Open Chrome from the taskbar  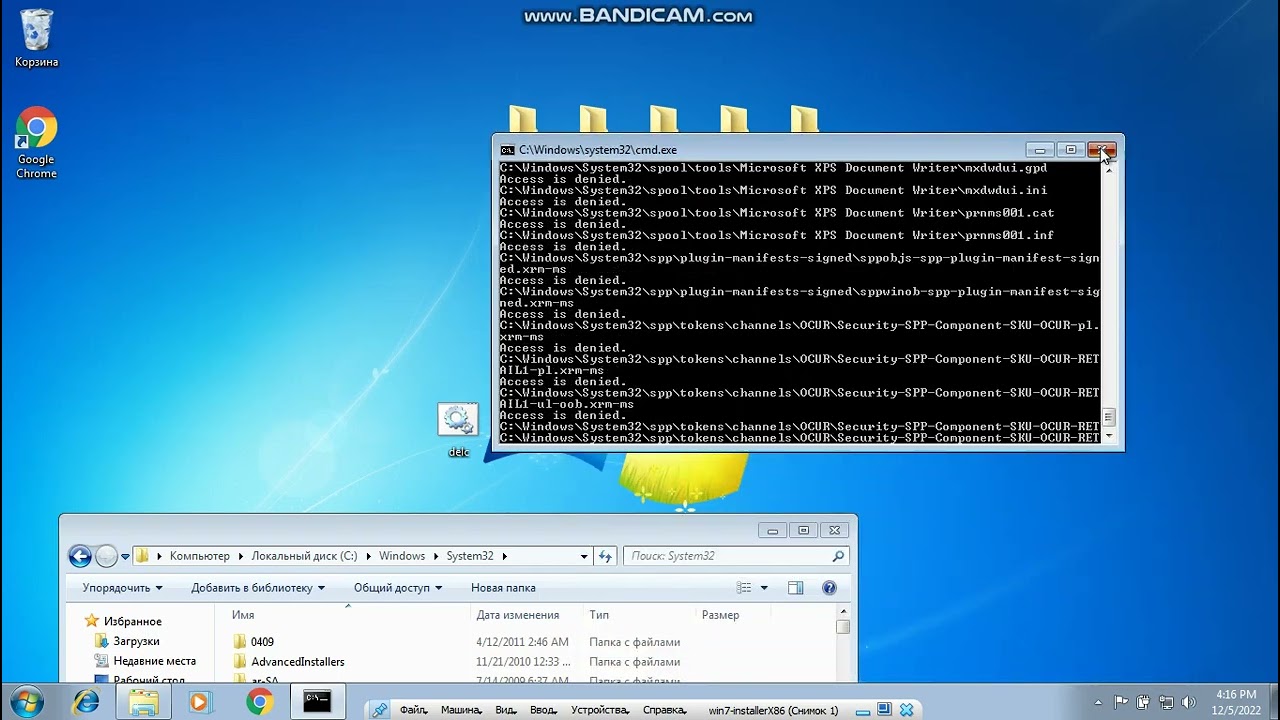click(x=260, y=702)
